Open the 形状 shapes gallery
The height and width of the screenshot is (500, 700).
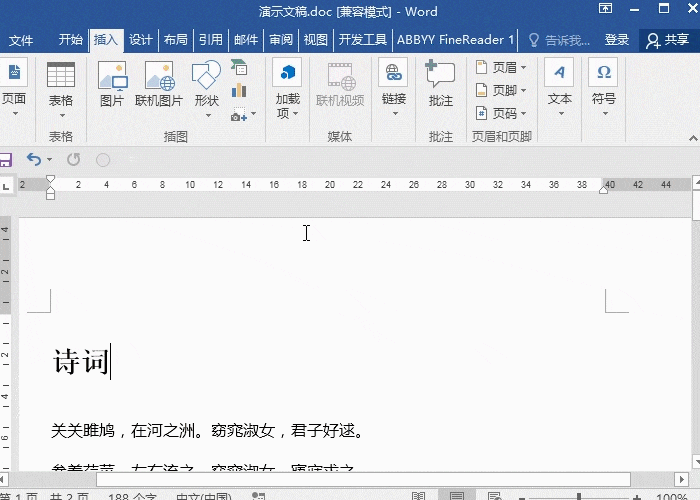(x=206, y=89)
